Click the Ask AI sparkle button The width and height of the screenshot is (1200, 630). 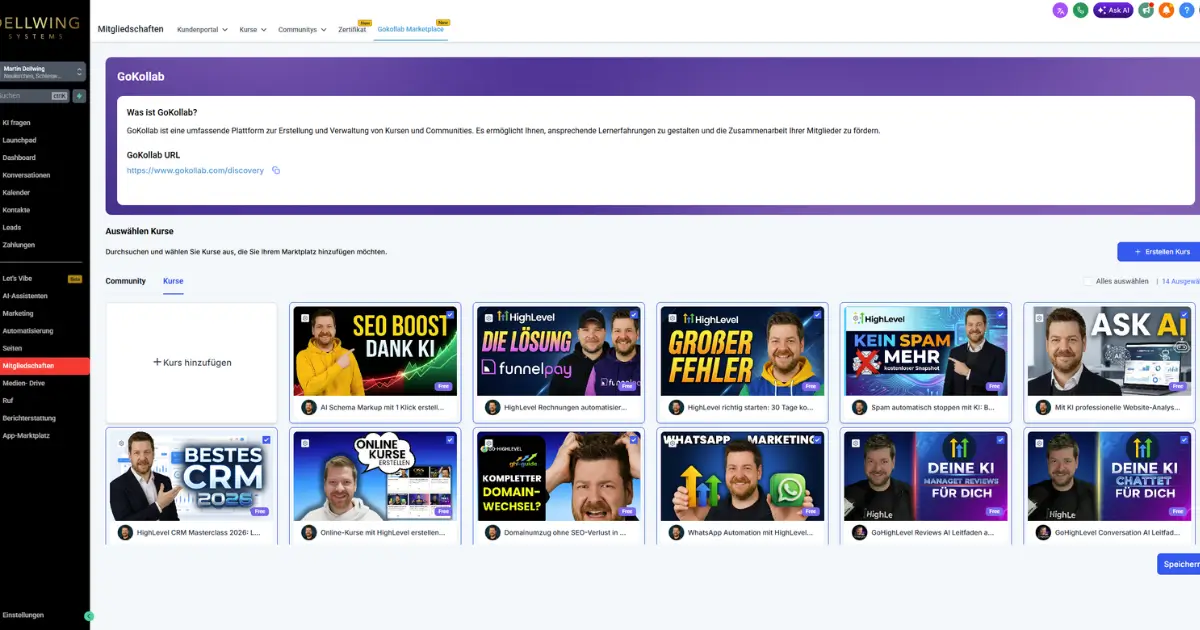point(1113,10)
